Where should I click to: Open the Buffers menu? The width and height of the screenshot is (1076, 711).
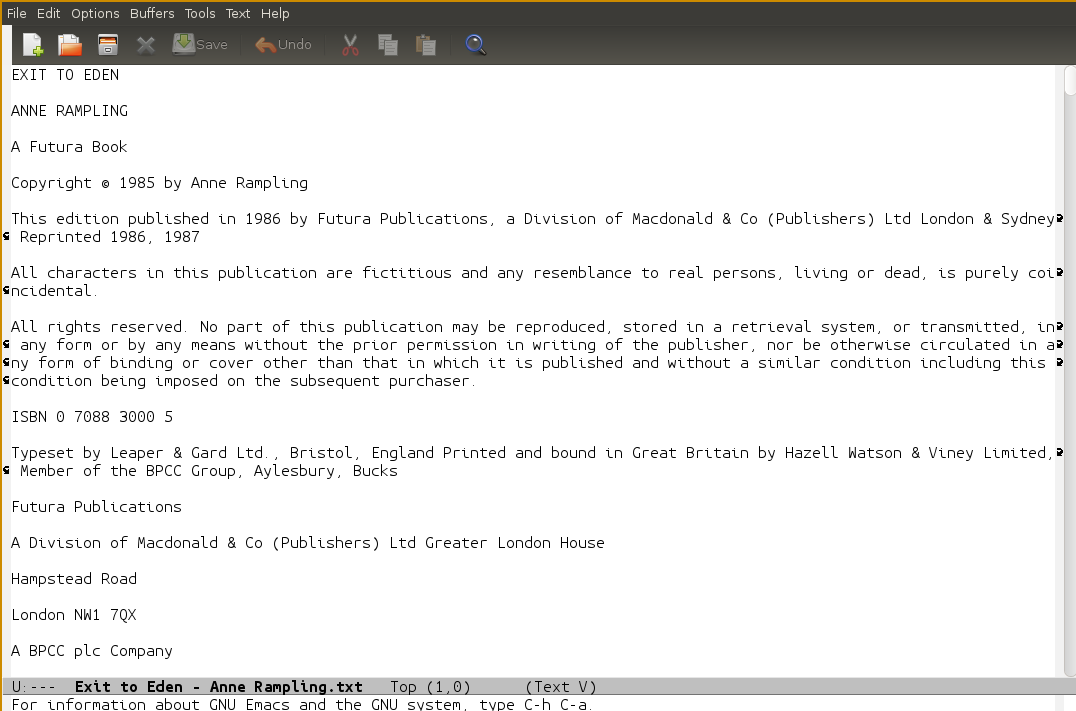coord(152,13)
